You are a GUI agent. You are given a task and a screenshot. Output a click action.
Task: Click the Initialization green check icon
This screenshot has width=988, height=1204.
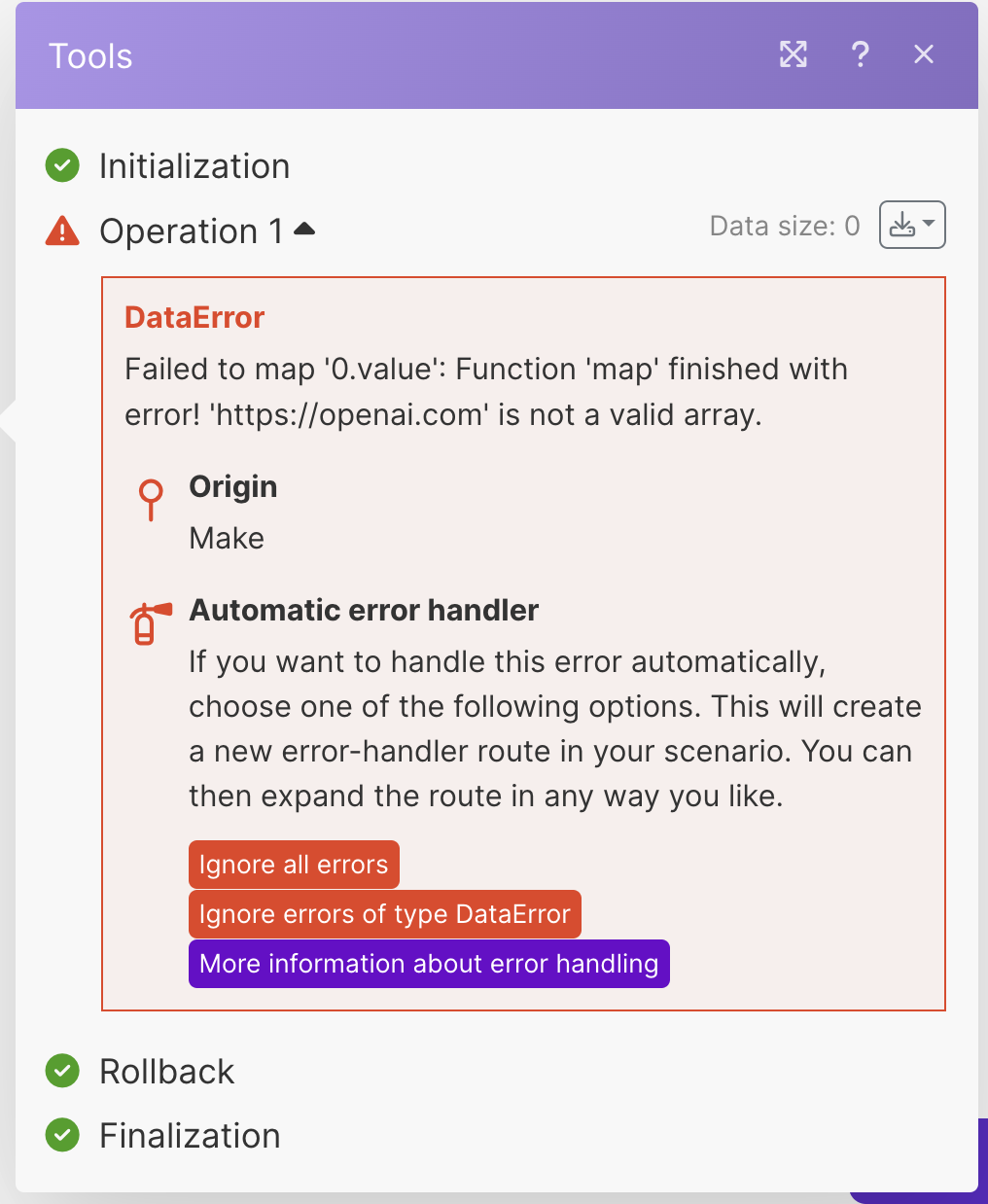pyautogui.click(x=63, y=165)
